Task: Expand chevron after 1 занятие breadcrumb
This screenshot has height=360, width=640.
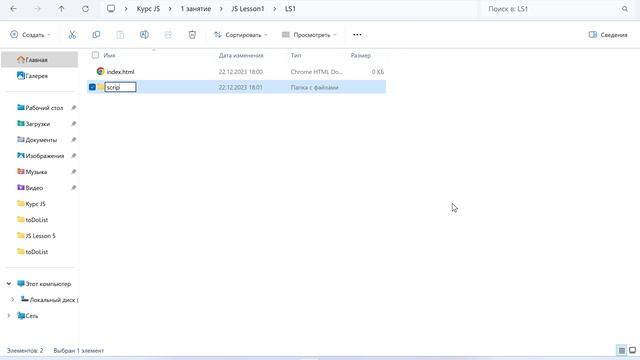Action: click(221, 9)
